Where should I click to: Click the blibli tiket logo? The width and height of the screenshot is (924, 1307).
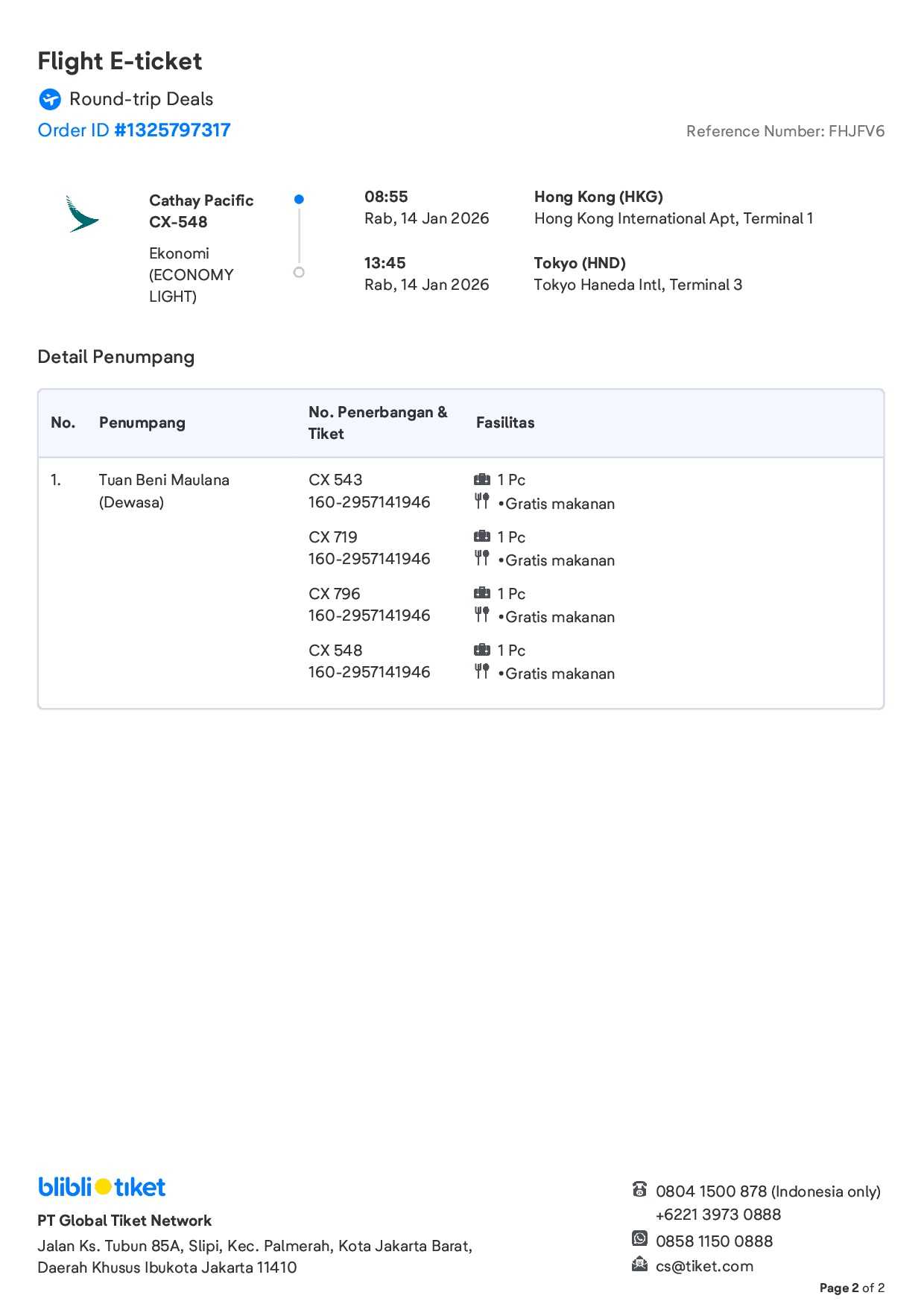tap(102, 1186)
